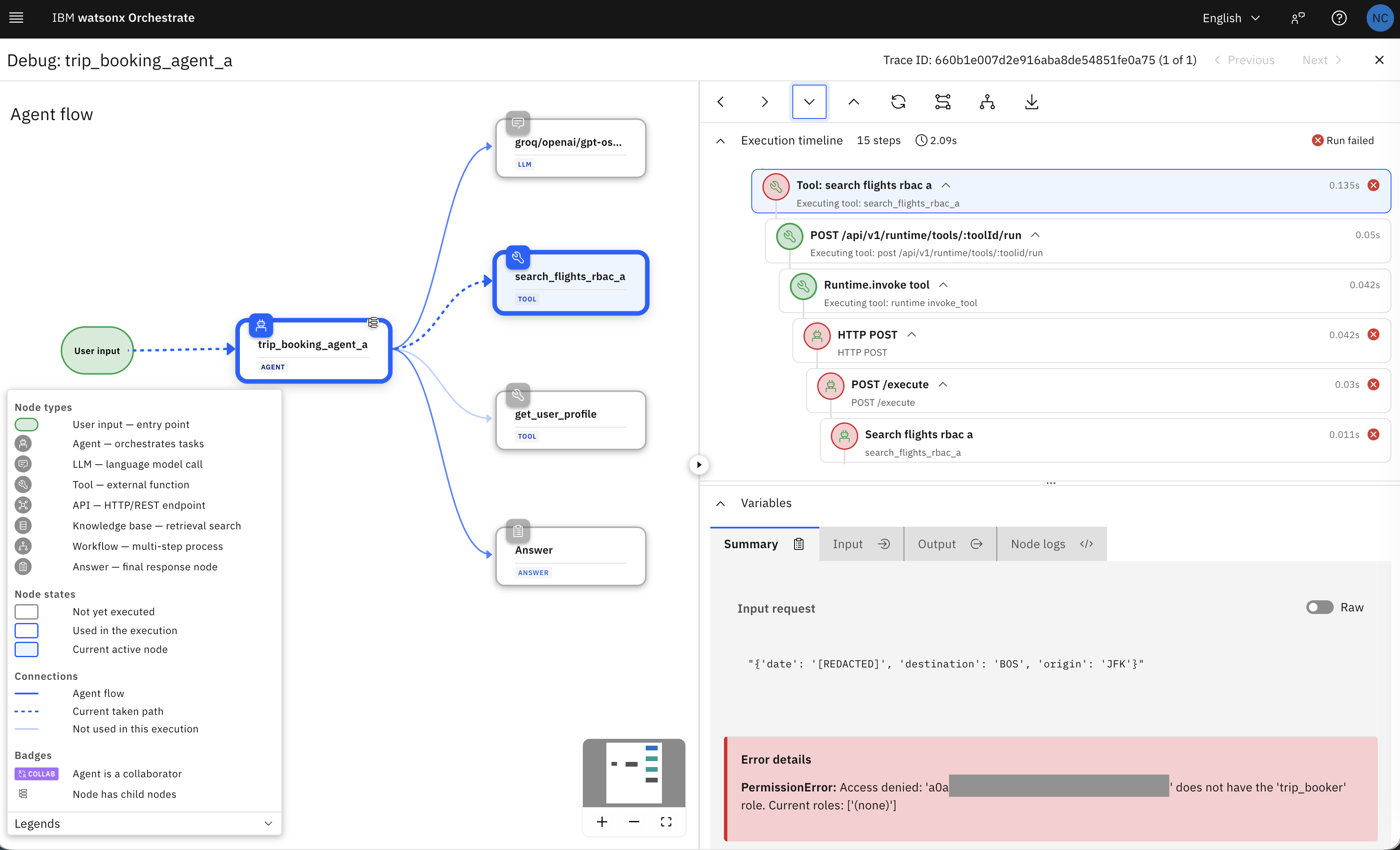Go to the previous timeline step arrow

tap(721, 102)
